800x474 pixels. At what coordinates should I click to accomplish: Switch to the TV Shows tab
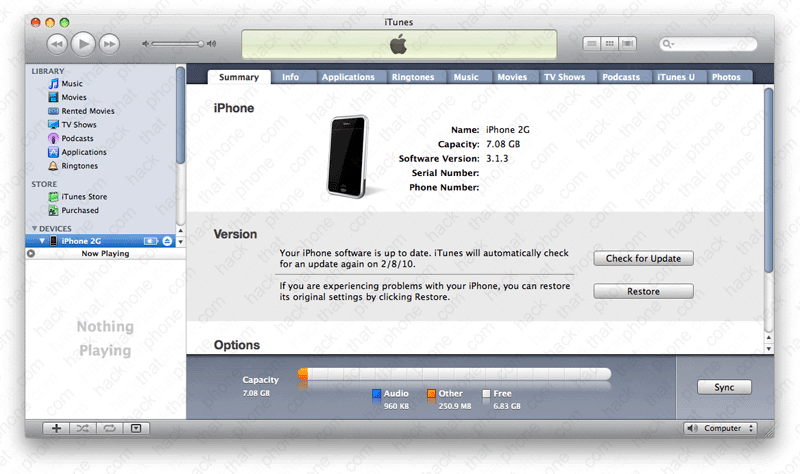click(x=564, y=77)
